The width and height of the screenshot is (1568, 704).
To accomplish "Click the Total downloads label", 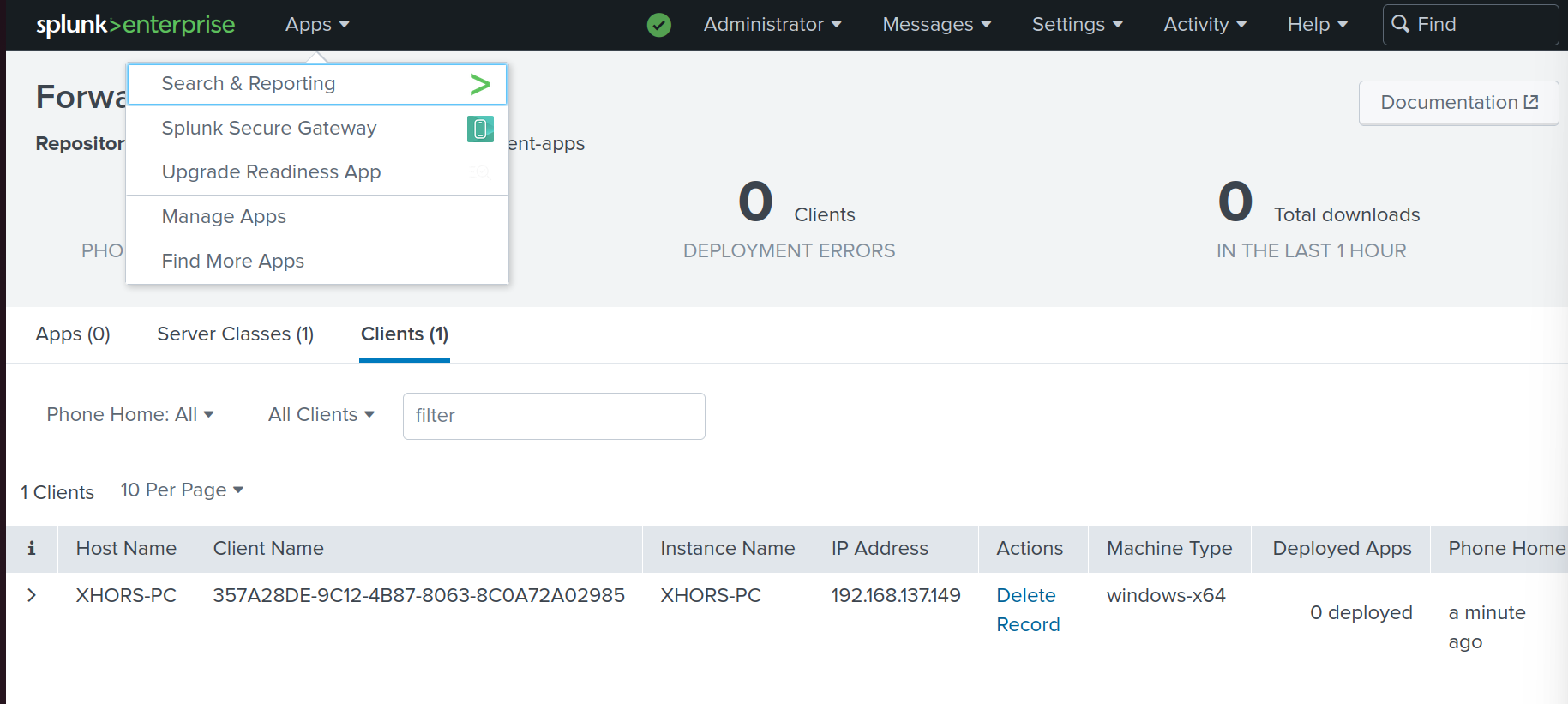I will 1347,215.
